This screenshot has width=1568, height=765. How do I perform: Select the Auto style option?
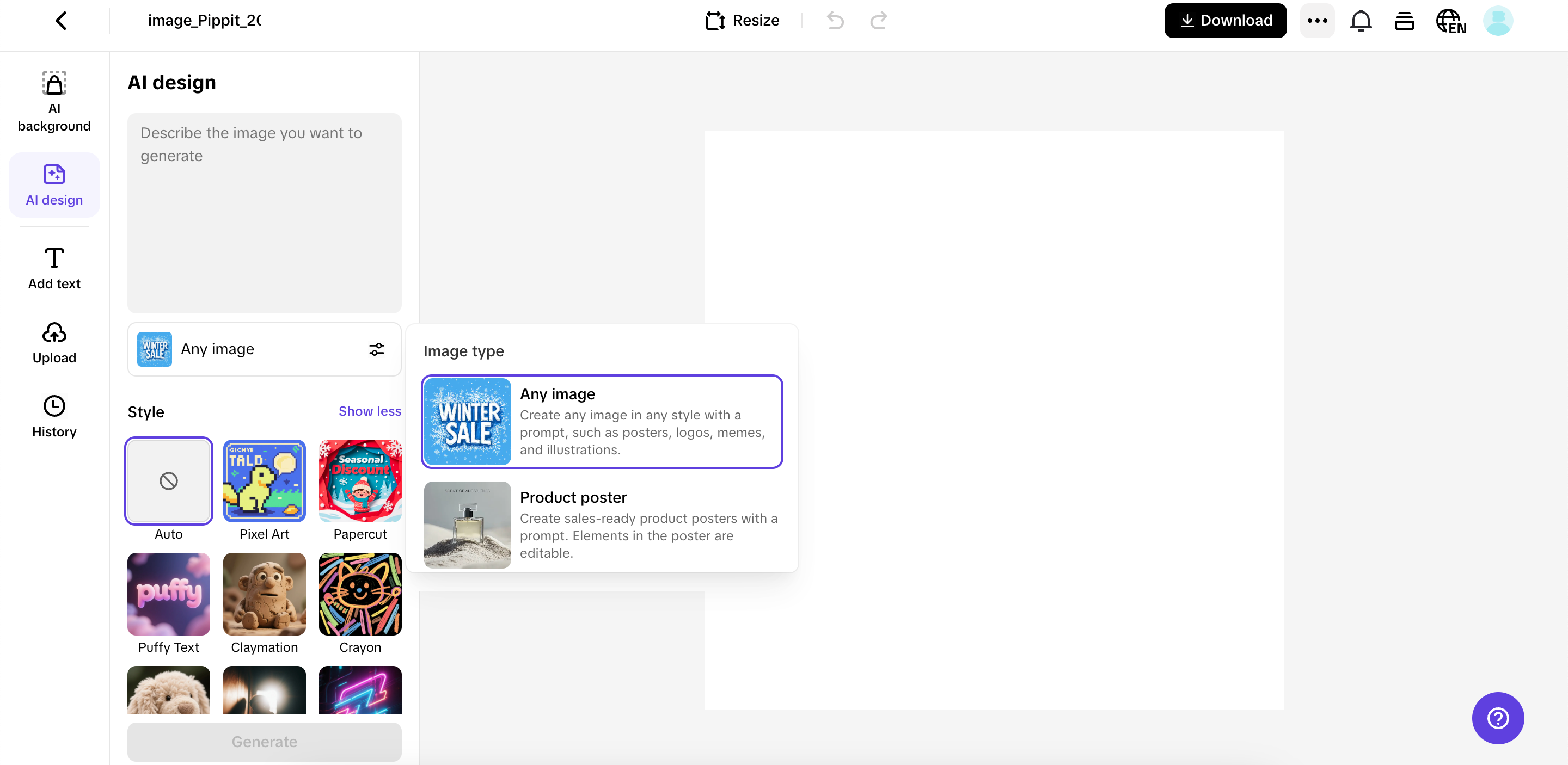click(168, 480)
